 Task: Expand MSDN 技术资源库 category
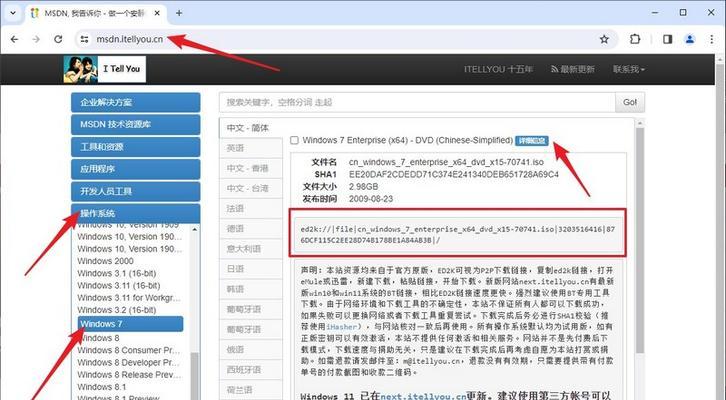(136, 125)
